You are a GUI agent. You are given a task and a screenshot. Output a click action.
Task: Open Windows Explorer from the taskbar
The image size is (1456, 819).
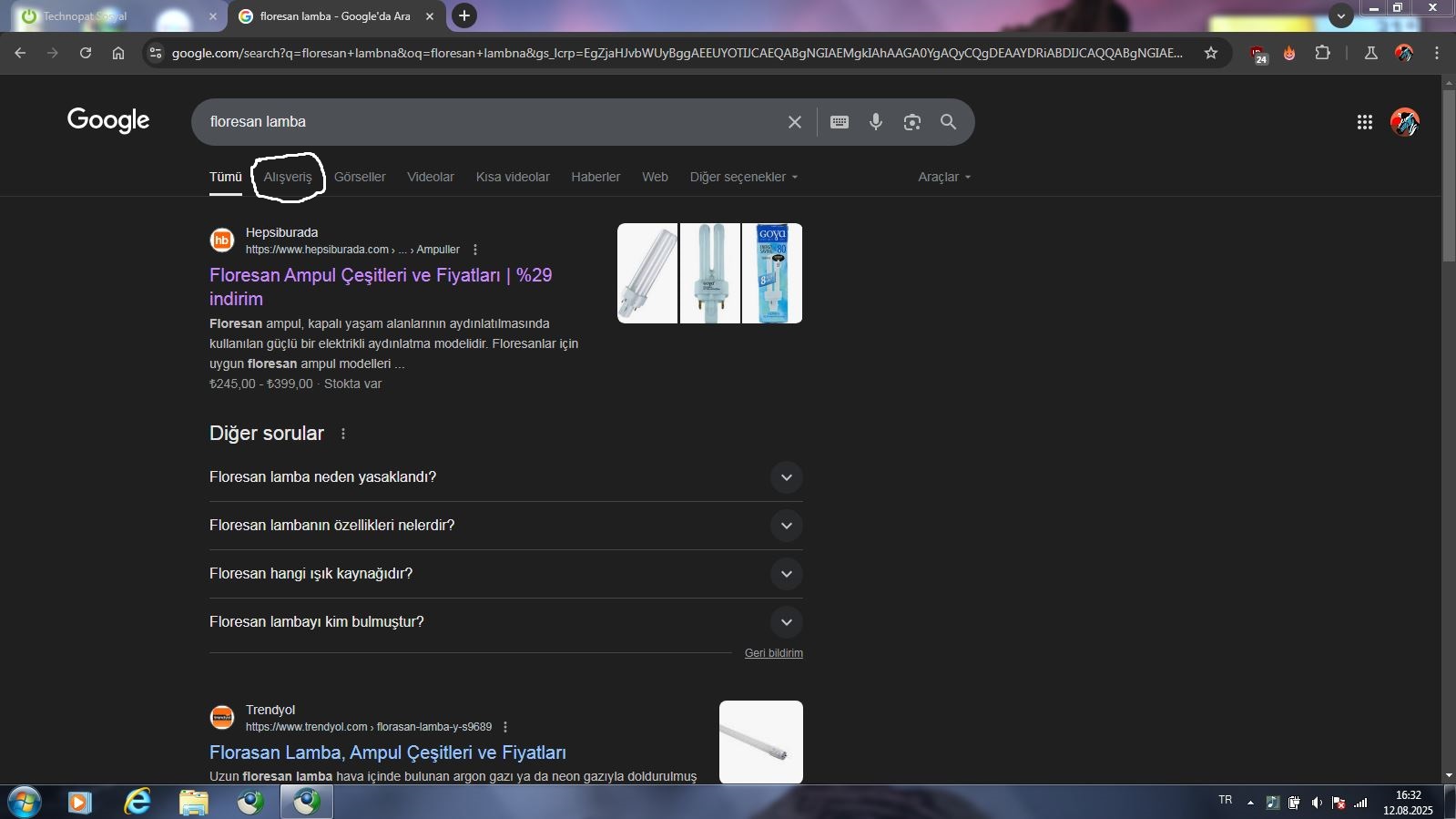point(194,803)
